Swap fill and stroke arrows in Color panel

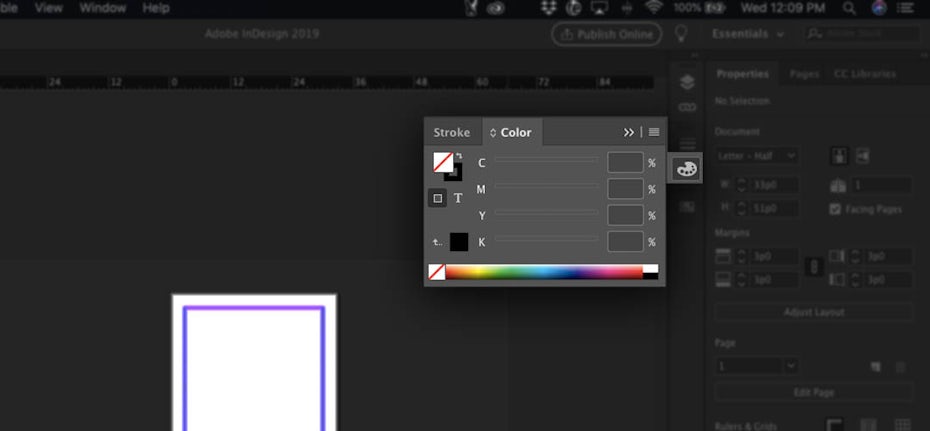pyautogui.click(x=459, y=156)
